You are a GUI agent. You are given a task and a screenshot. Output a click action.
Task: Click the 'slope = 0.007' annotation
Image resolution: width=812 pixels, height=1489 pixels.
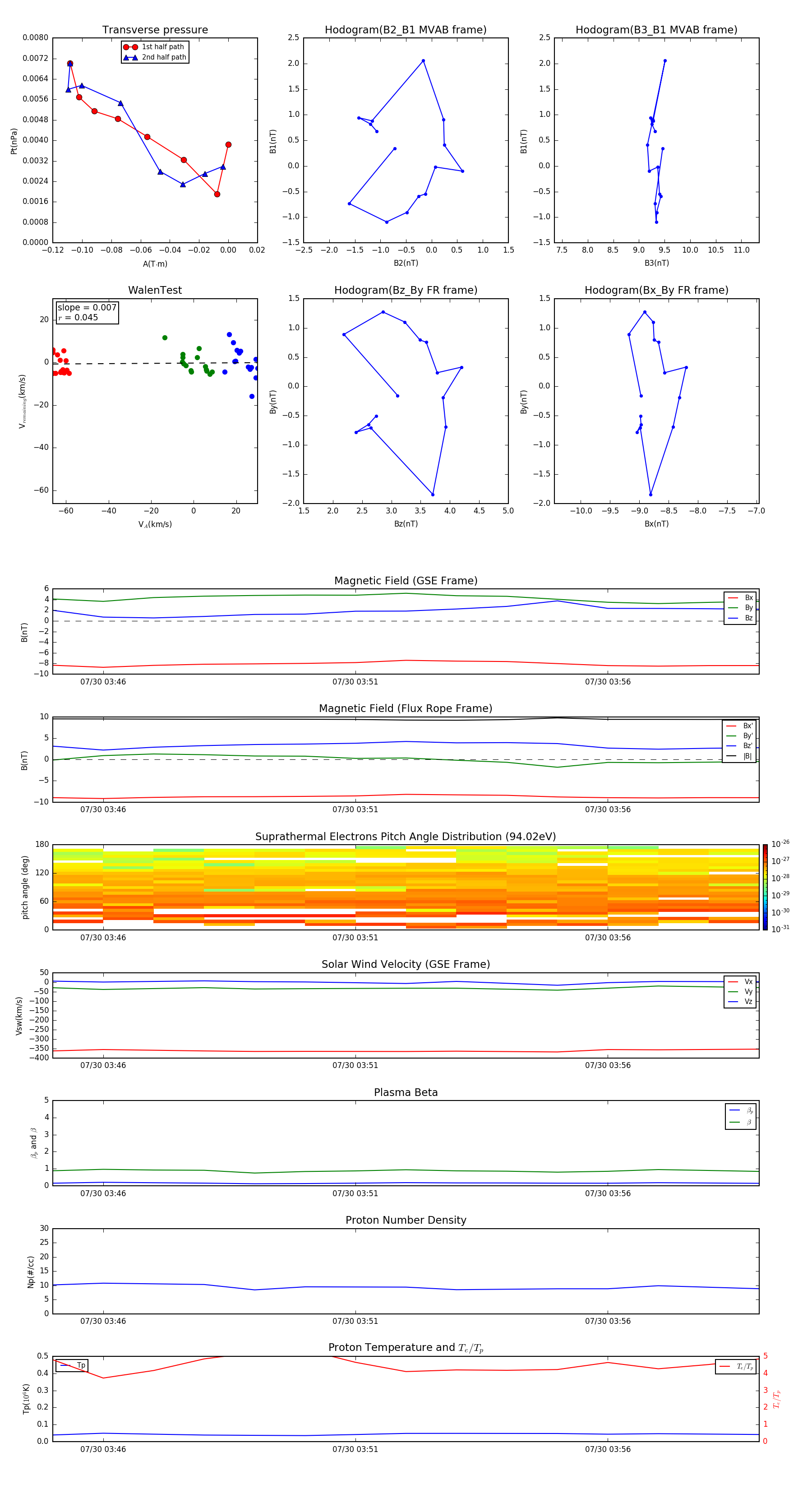pos(87,308)
